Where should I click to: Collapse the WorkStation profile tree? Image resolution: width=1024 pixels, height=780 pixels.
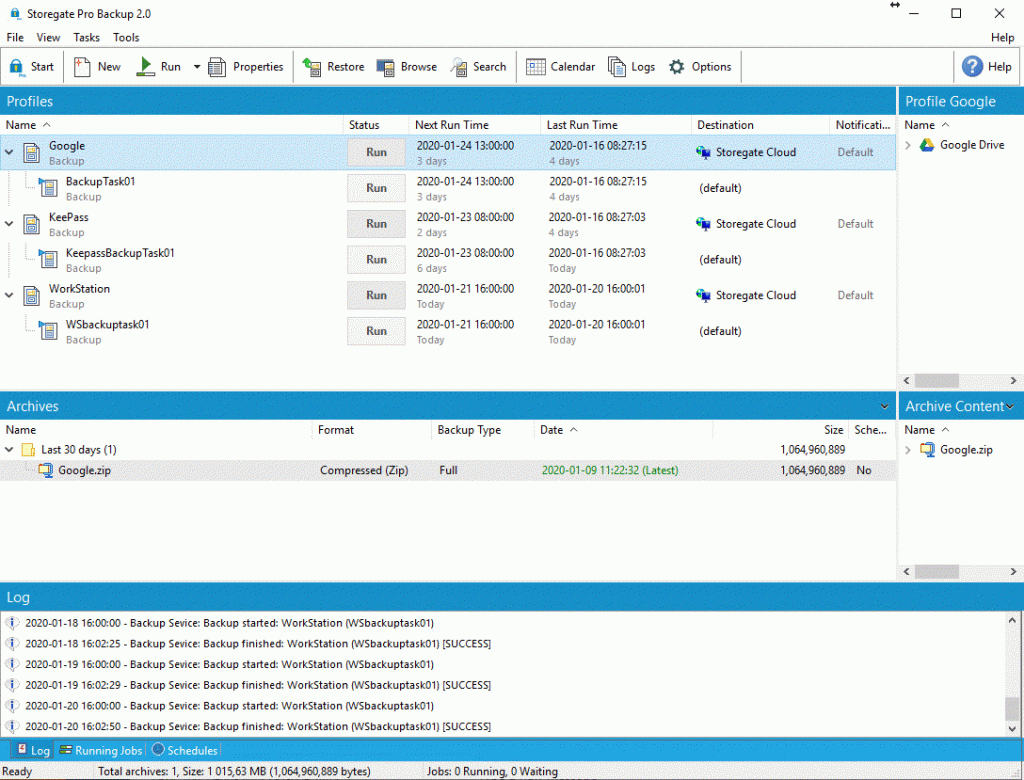[x=9, y=295]
